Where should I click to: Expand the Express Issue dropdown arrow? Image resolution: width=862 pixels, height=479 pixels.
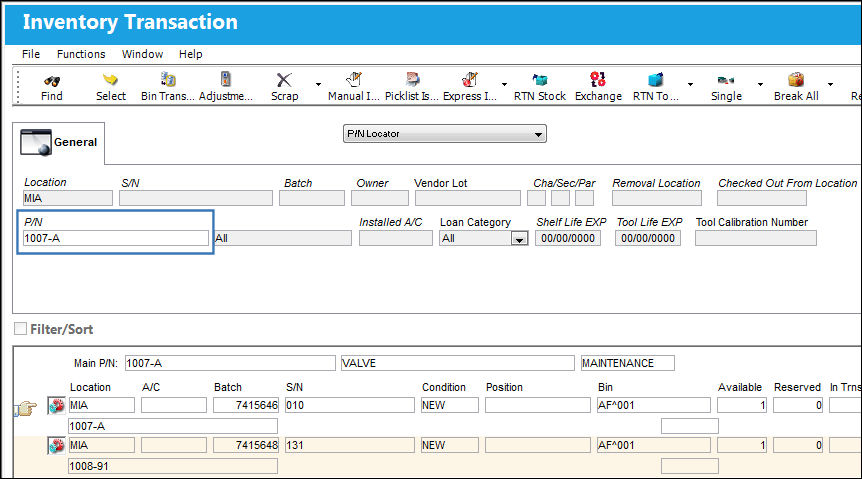[504, 84]
